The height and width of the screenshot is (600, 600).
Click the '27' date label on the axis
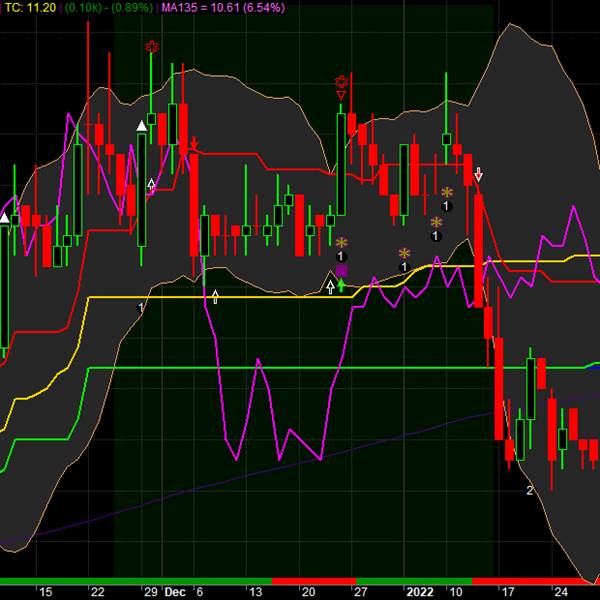pos(361,592)
